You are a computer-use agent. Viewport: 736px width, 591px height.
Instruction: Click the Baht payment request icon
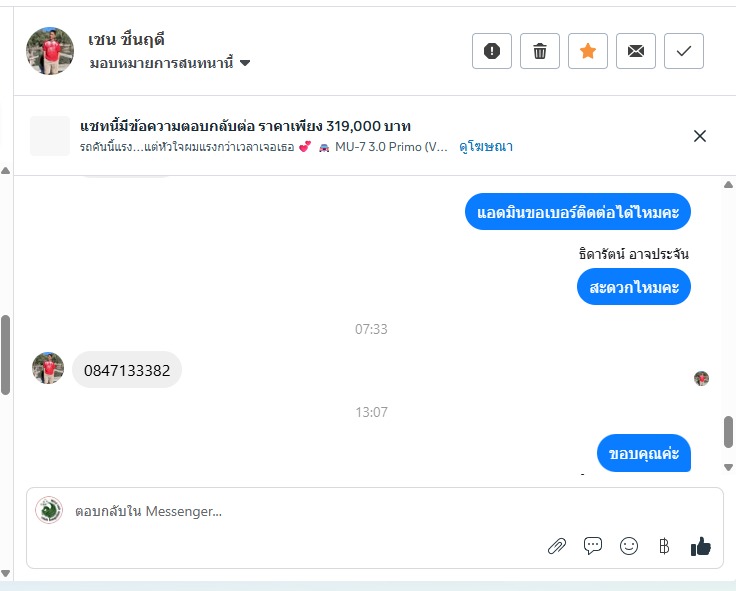pos(664,546)
